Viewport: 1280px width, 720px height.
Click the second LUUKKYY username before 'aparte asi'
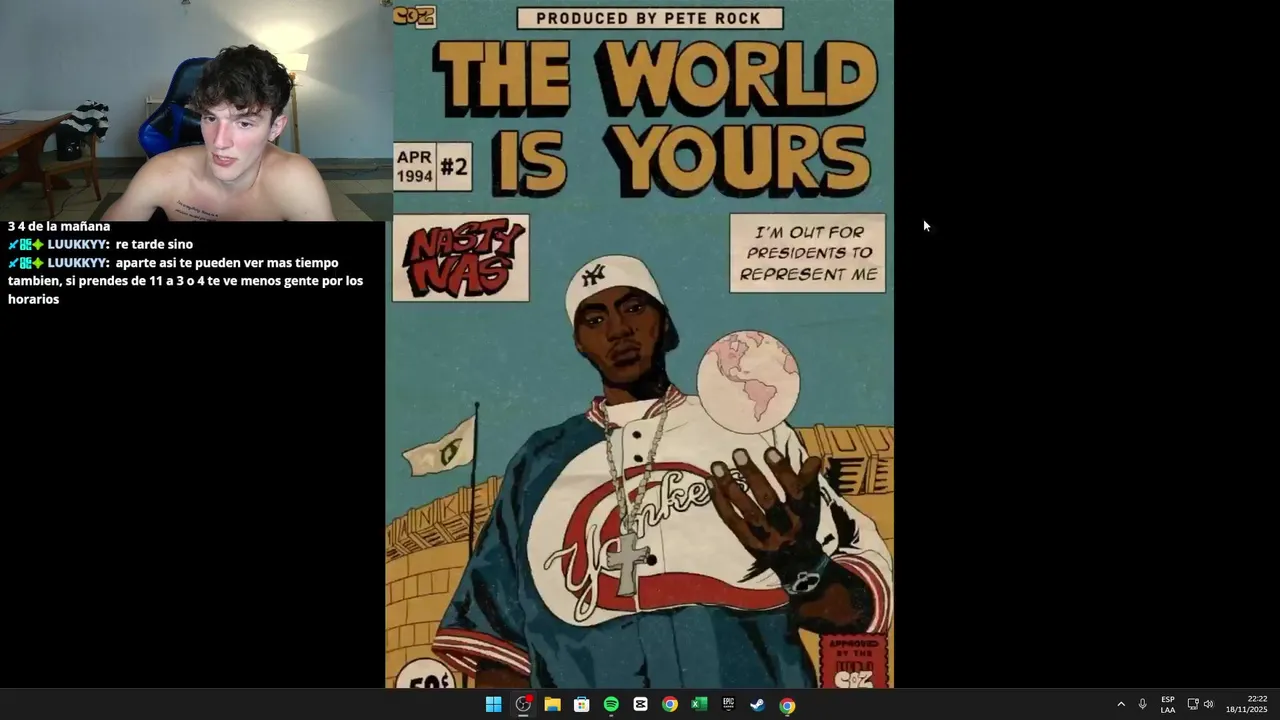(x=78, y=263)
